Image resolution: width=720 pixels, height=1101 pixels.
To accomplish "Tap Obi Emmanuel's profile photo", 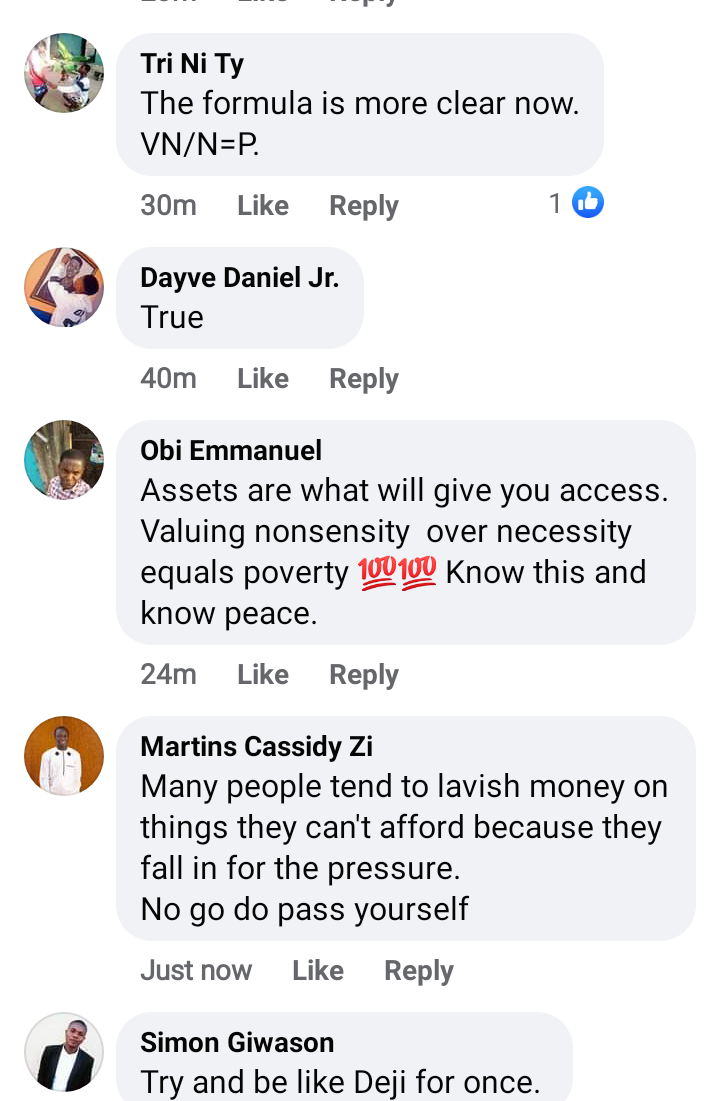I will (64, 460).
